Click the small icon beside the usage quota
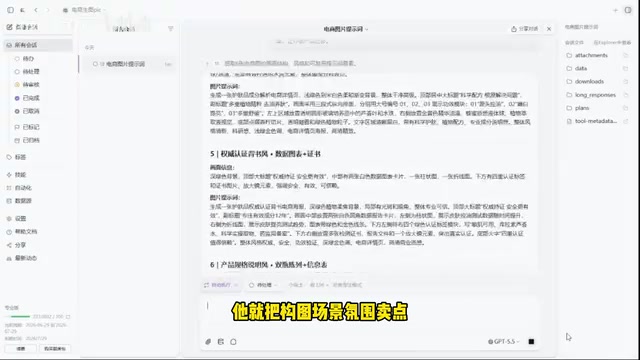Screen dimensions: 640x360 (68, 317)
